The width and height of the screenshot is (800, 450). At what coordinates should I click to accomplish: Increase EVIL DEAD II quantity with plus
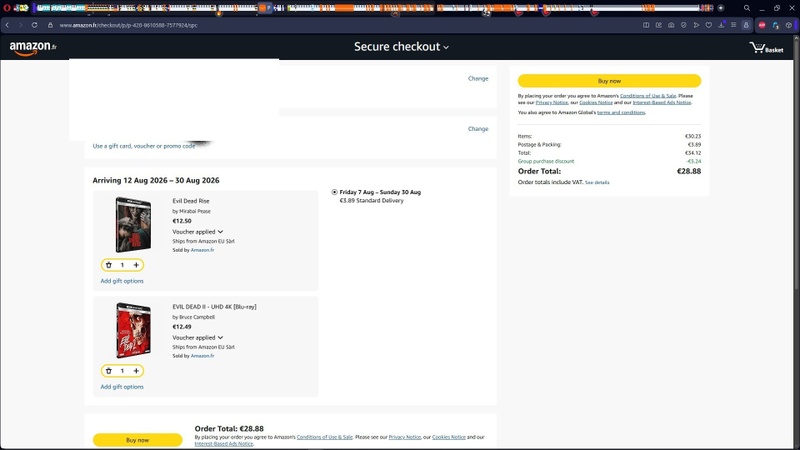pyautogui.click(x=136, y=371)
